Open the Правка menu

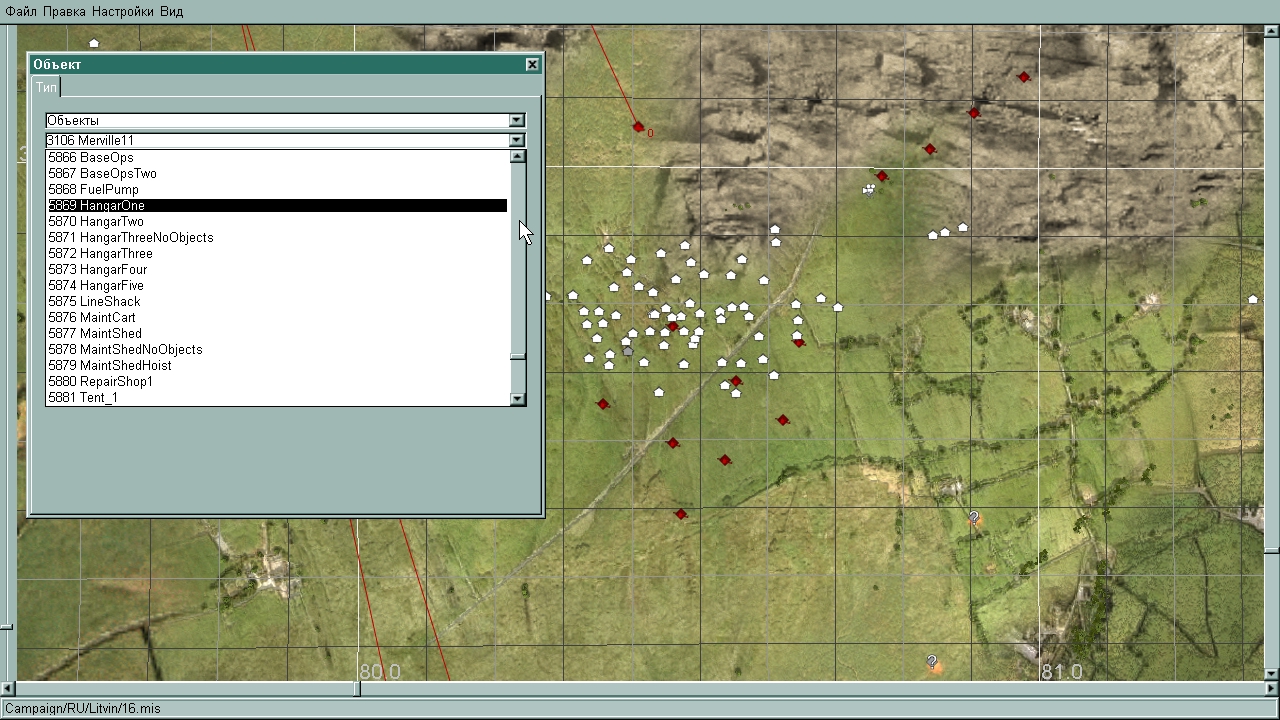65,11
